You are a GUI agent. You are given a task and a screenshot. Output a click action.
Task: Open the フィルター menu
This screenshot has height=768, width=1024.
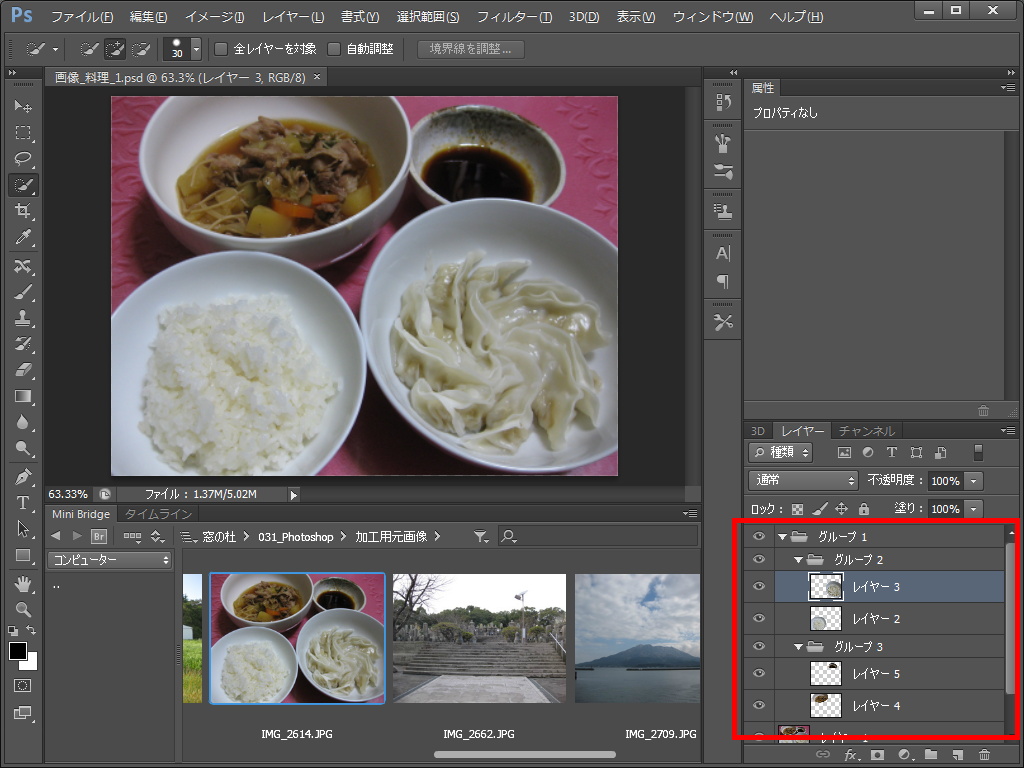coord(514,17)
